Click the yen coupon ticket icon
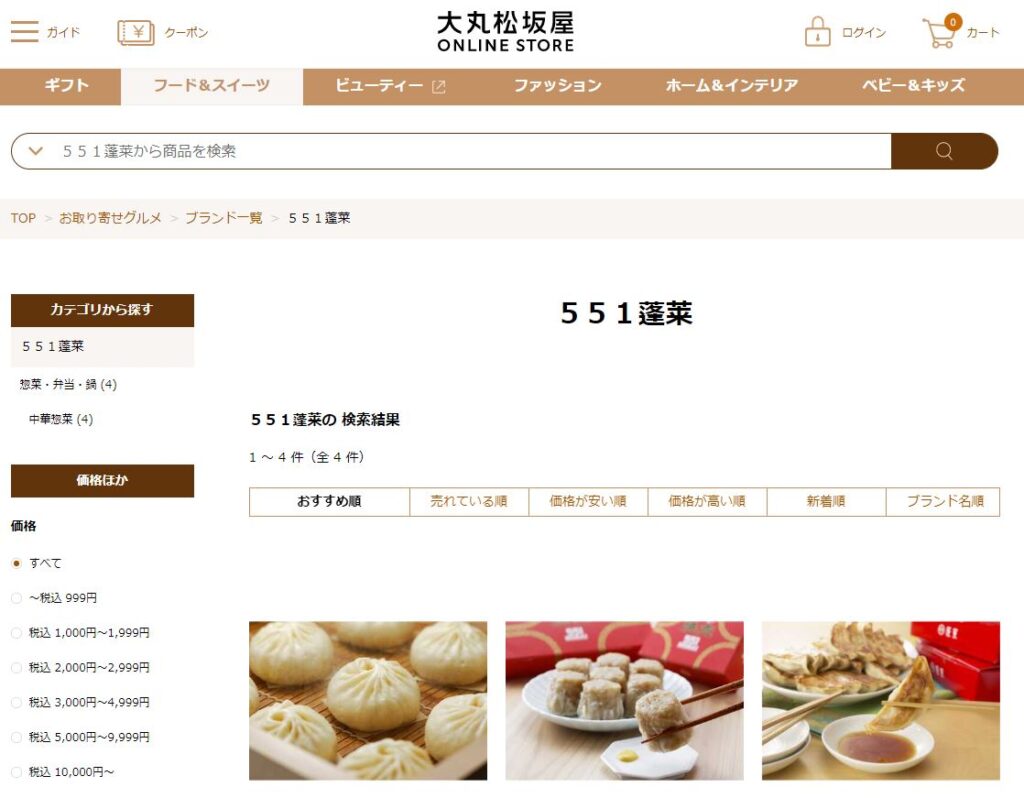Image resolution: width=1024 pixels, height=798 pixels. point(136,32)
